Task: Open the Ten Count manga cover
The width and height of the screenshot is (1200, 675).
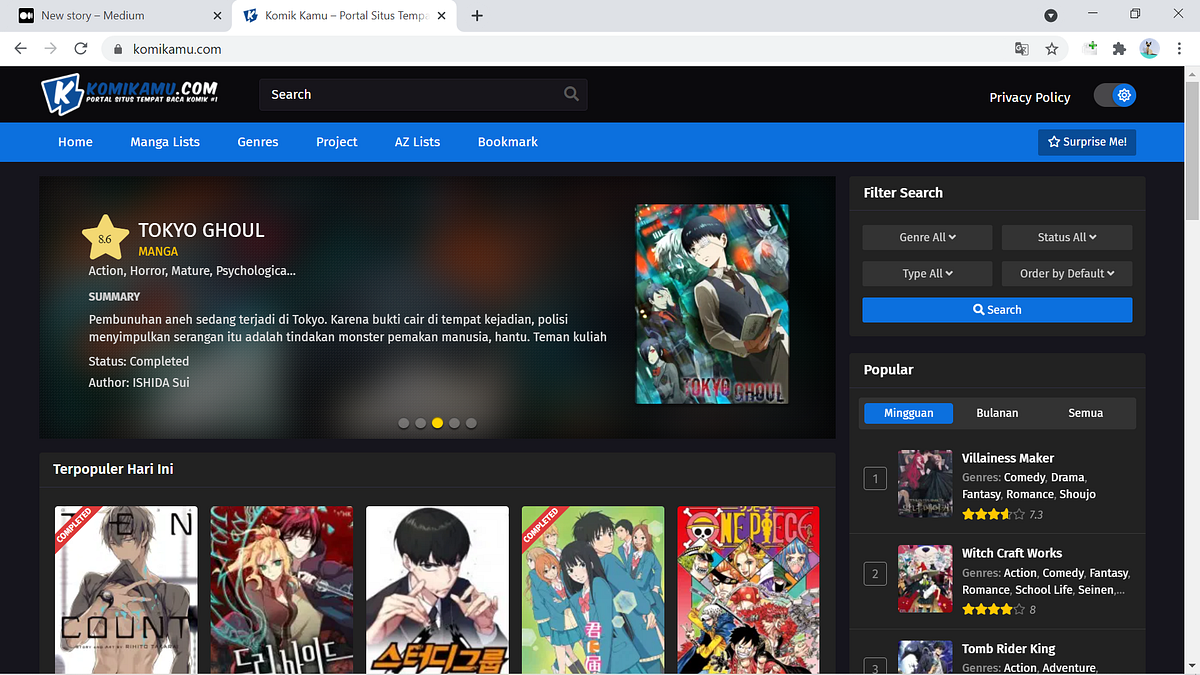Action: pyautogui.click(x=126, y=590)
